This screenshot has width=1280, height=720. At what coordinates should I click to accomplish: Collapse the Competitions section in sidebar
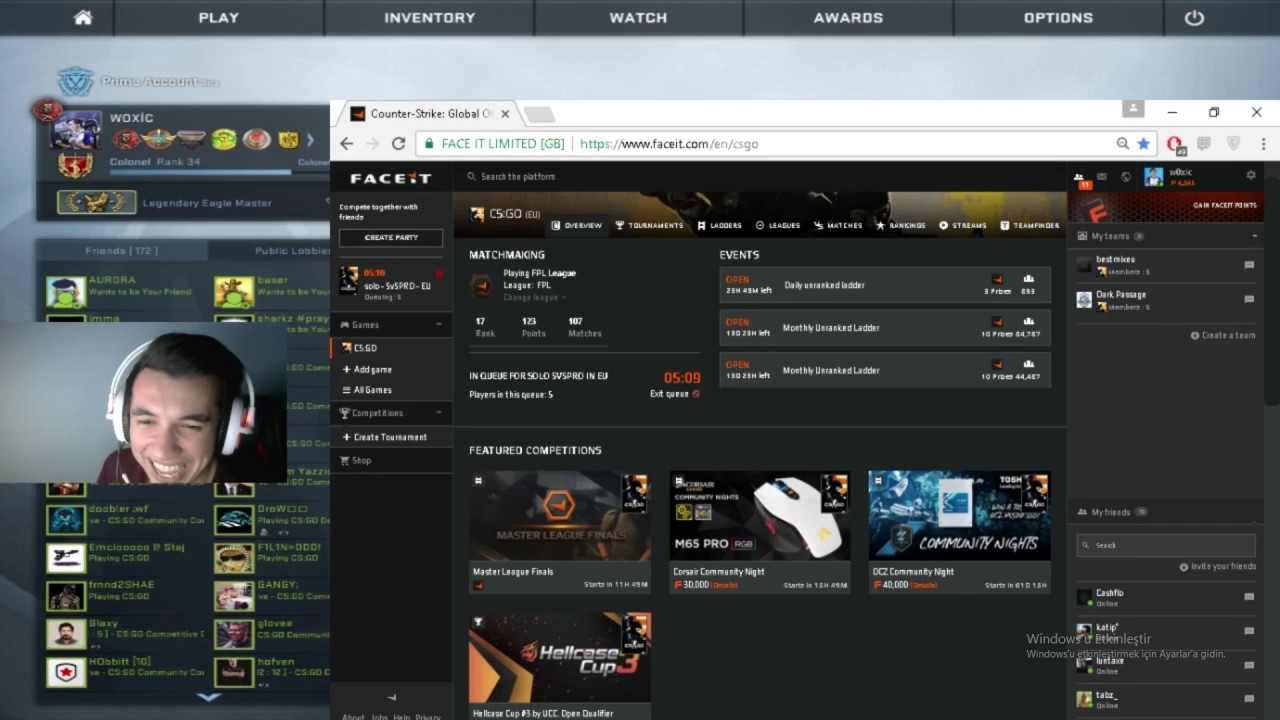point(438,413)
